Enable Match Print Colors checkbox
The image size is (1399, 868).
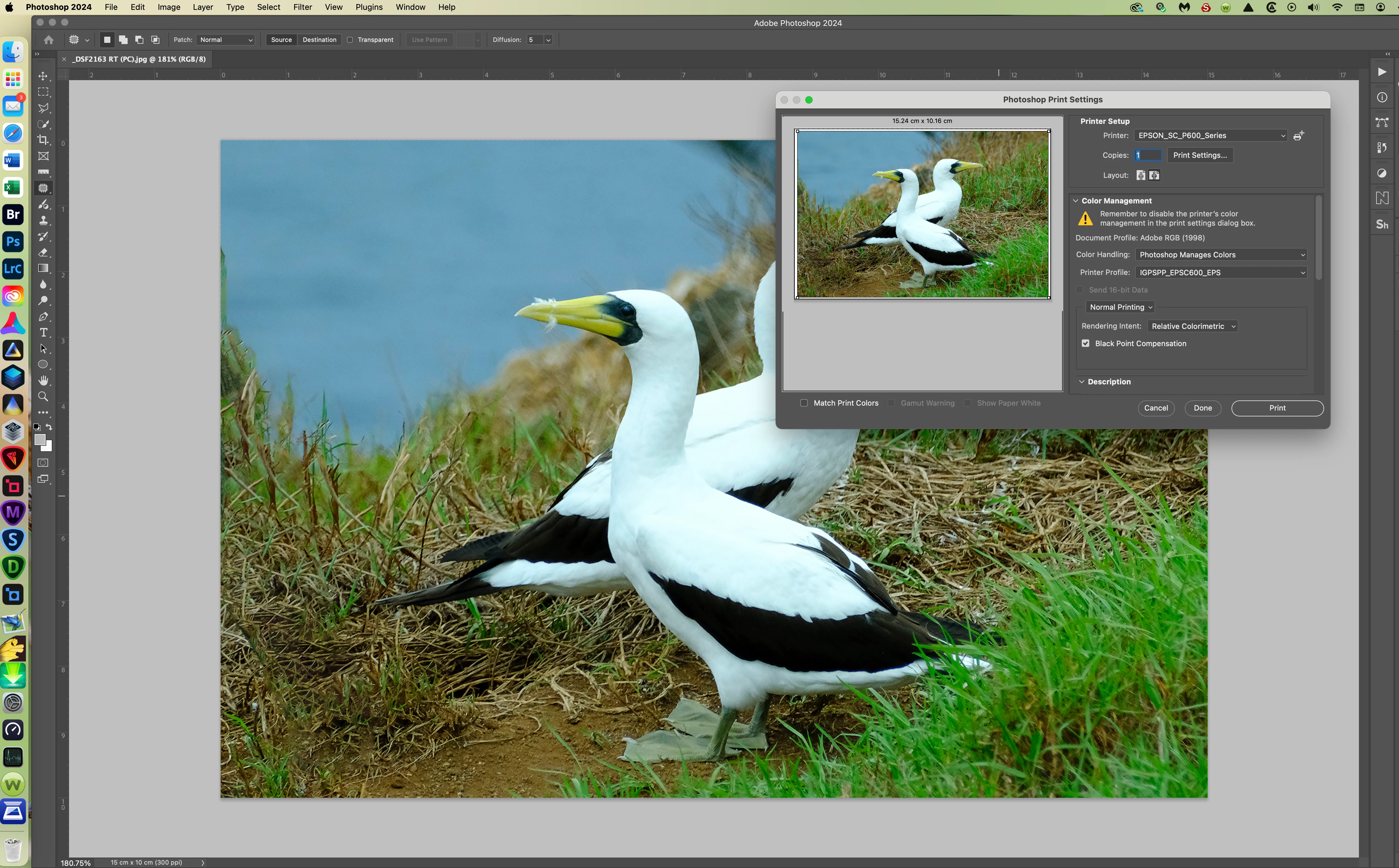(x=804, y=403)
